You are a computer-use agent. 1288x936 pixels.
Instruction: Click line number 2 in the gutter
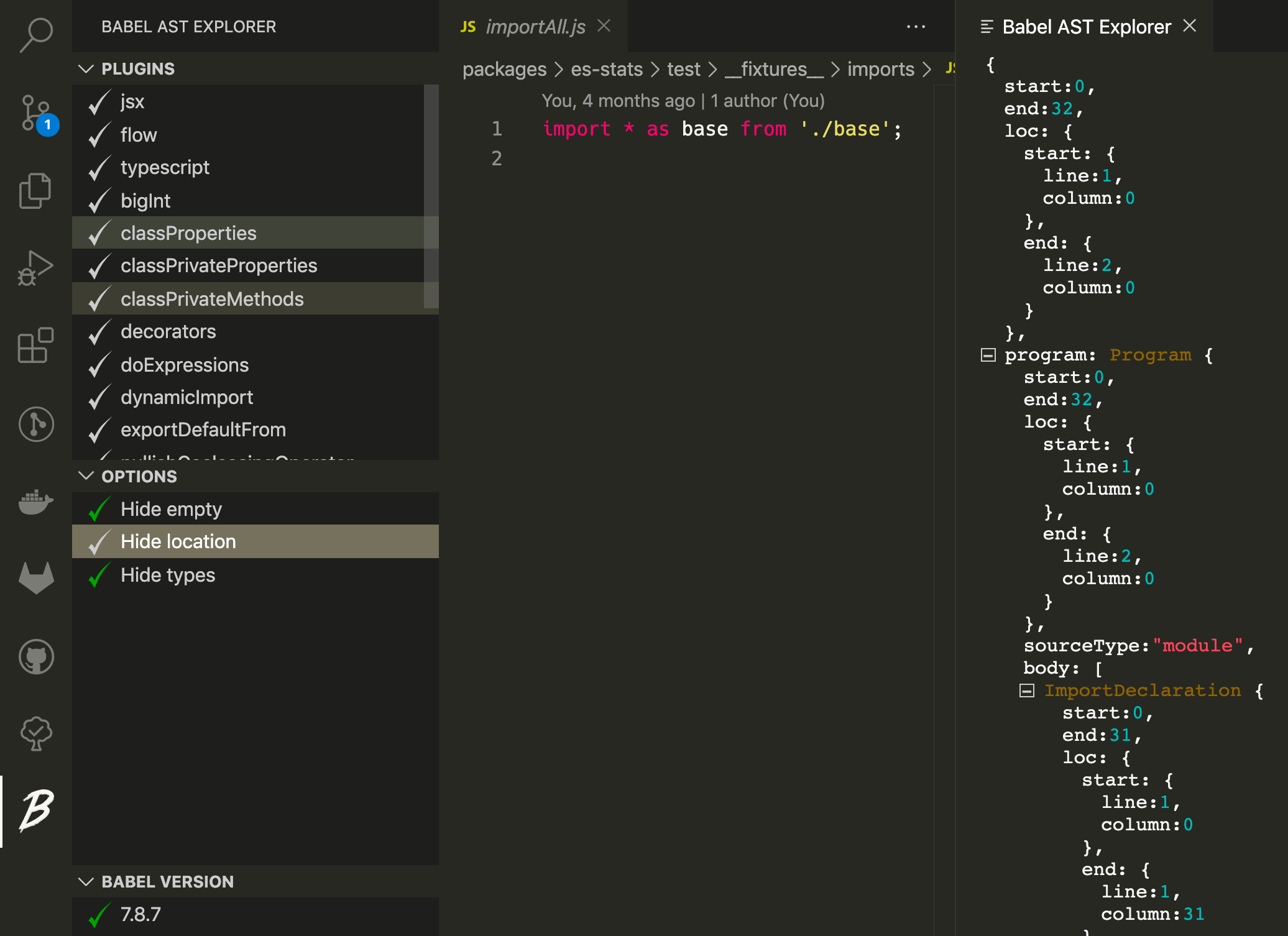click(497, 158)
